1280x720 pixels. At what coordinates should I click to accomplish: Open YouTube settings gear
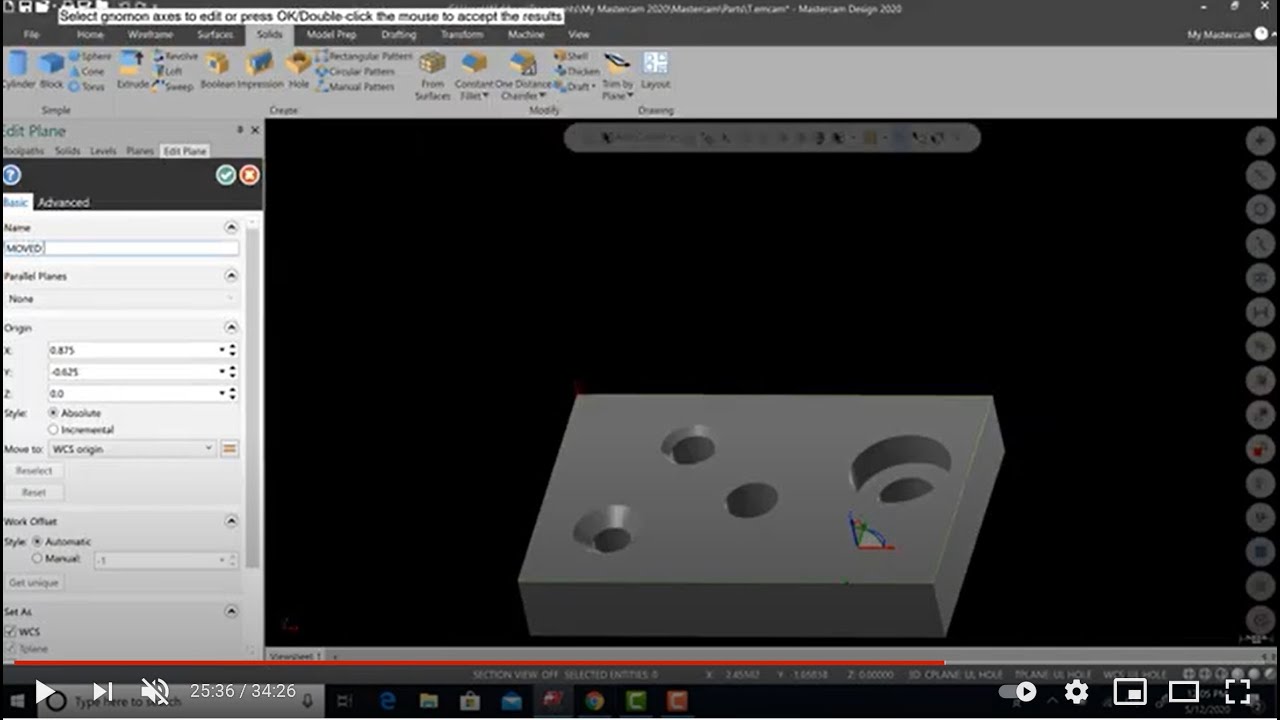pos(1076,691)
